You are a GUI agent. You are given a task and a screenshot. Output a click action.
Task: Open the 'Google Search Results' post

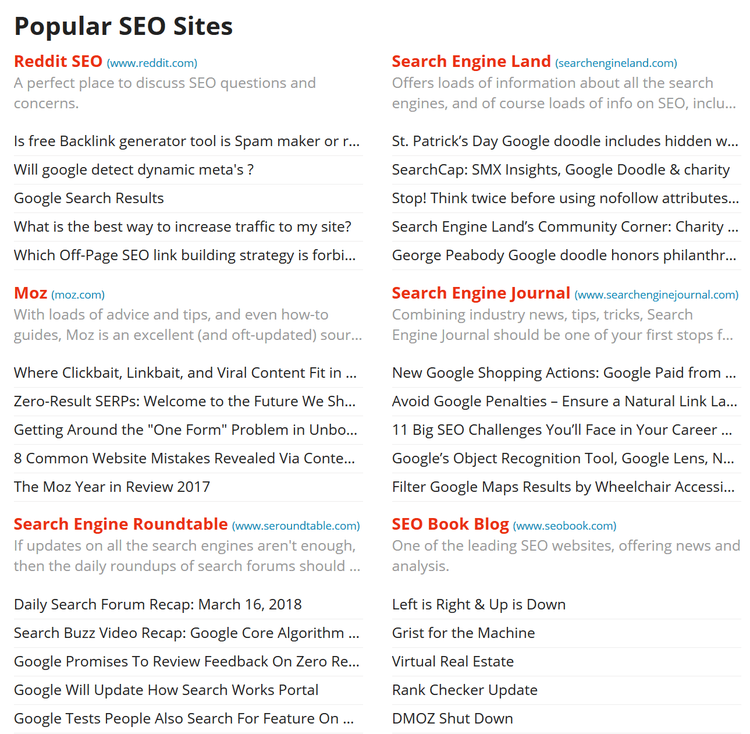(x=89, y=198)
